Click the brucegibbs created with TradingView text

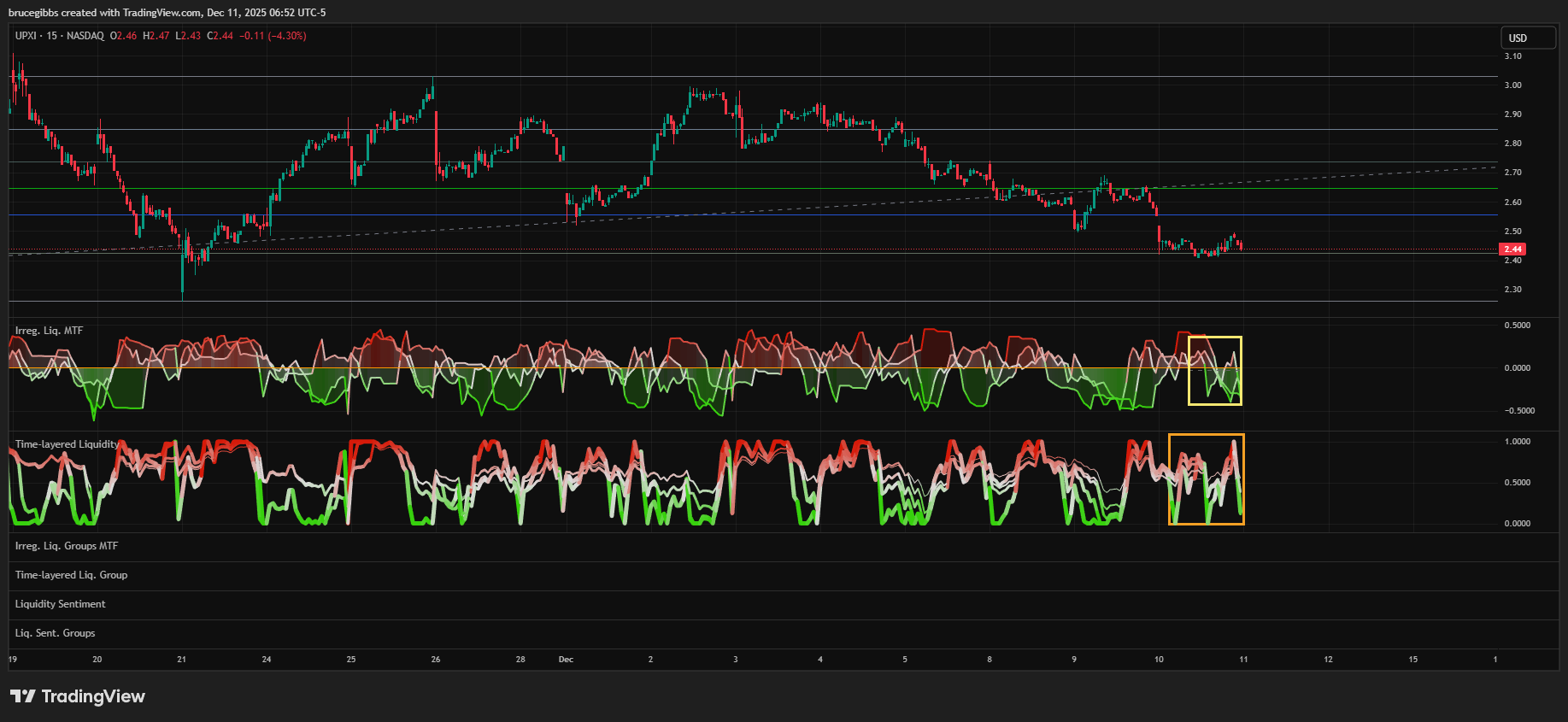167,13
